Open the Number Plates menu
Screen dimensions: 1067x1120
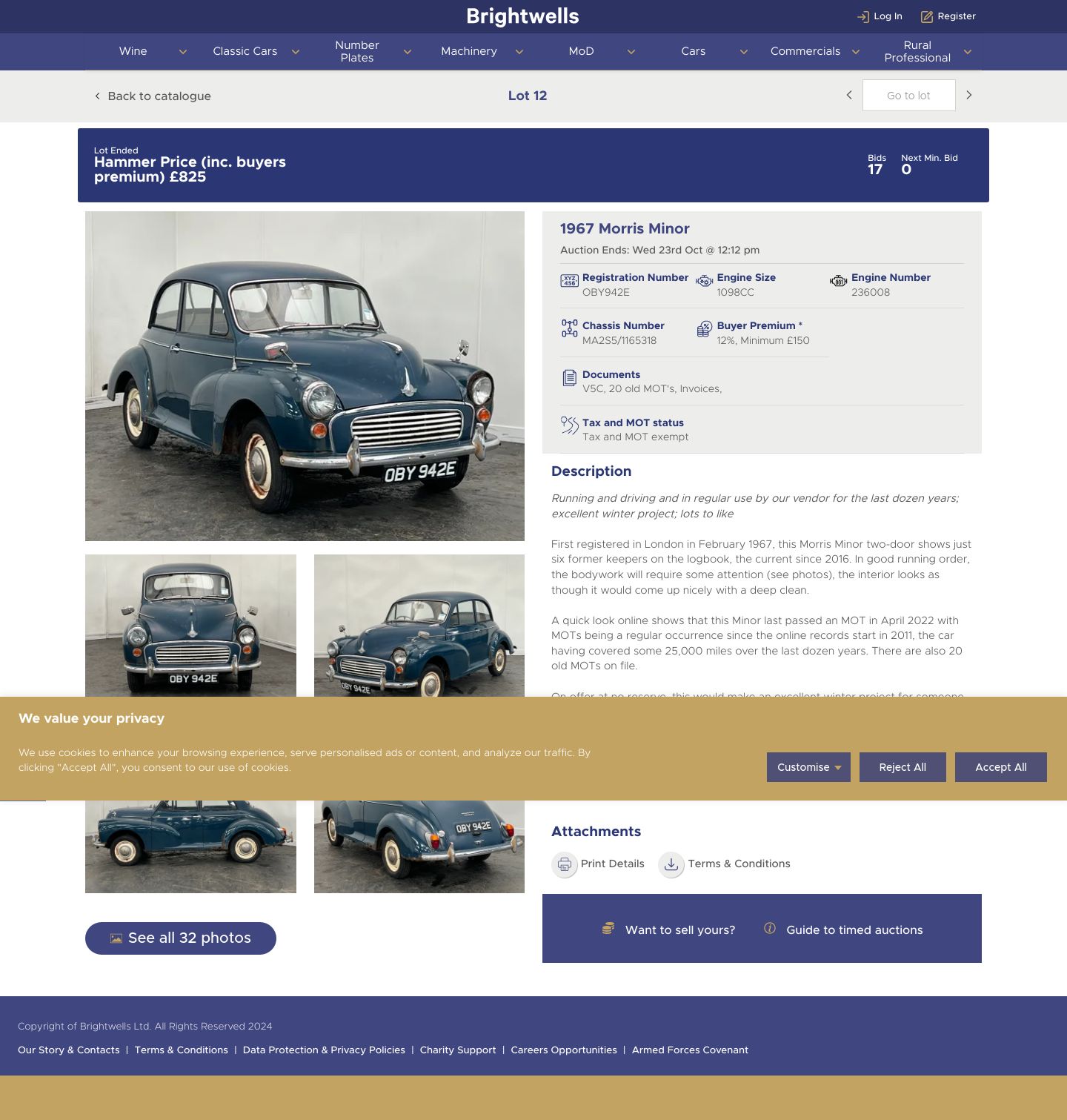pyautogui.click(x=357, y=51)
